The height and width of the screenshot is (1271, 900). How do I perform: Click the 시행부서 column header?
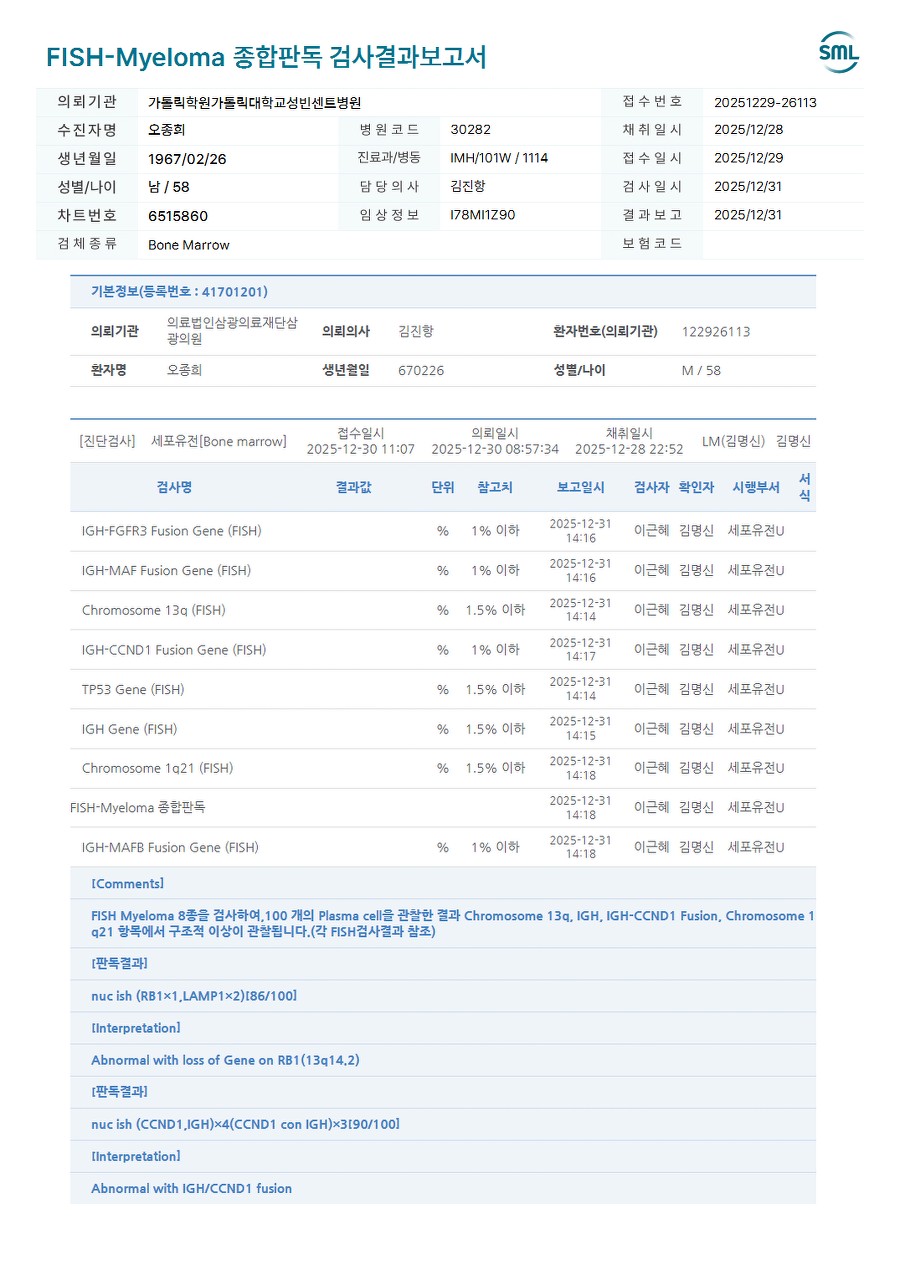(756, 487)
